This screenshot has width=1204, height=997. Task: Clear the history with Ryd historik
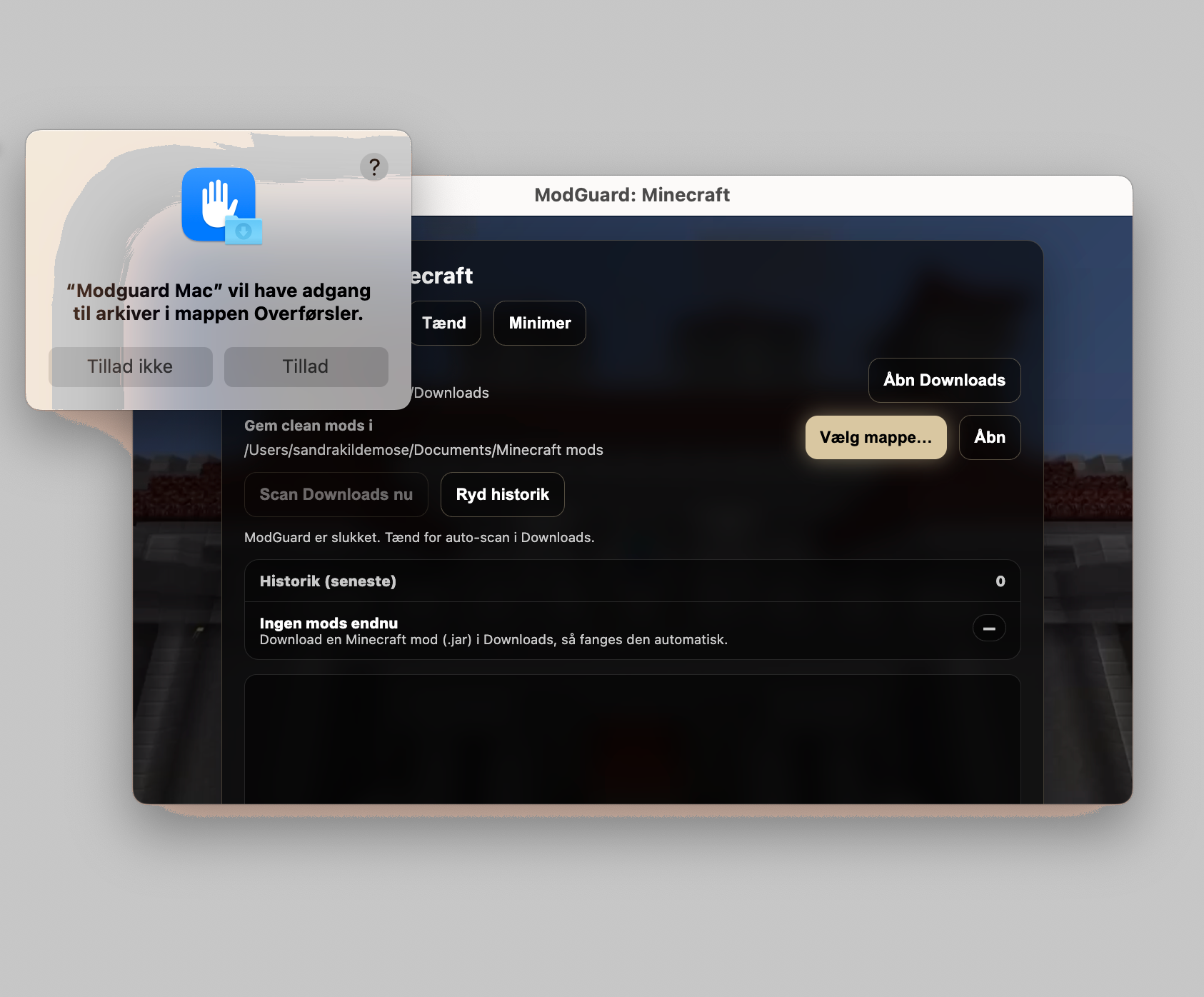coord(503,494)
